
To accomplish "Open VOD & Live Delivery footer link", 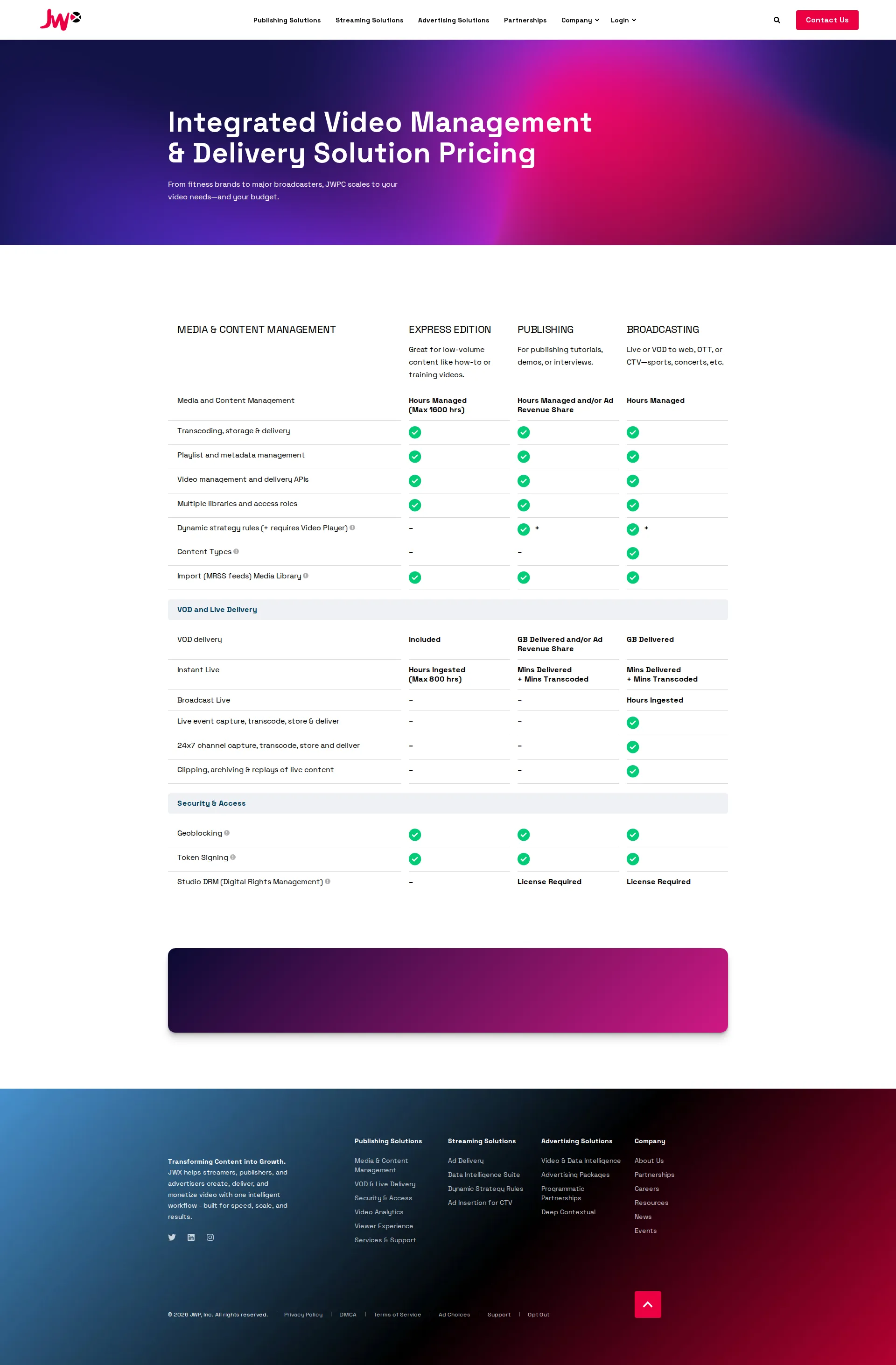I will coord(385,1184).
